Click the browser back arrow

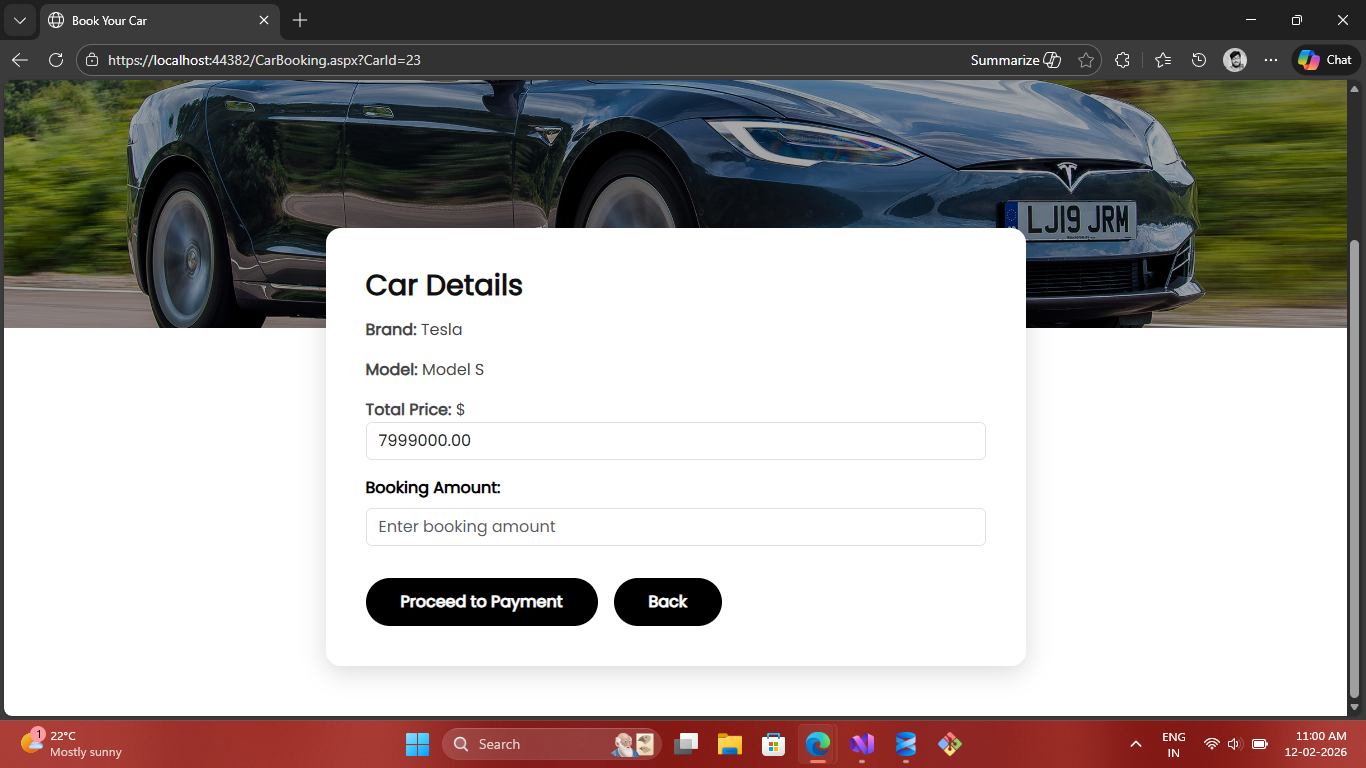(20, 60)
